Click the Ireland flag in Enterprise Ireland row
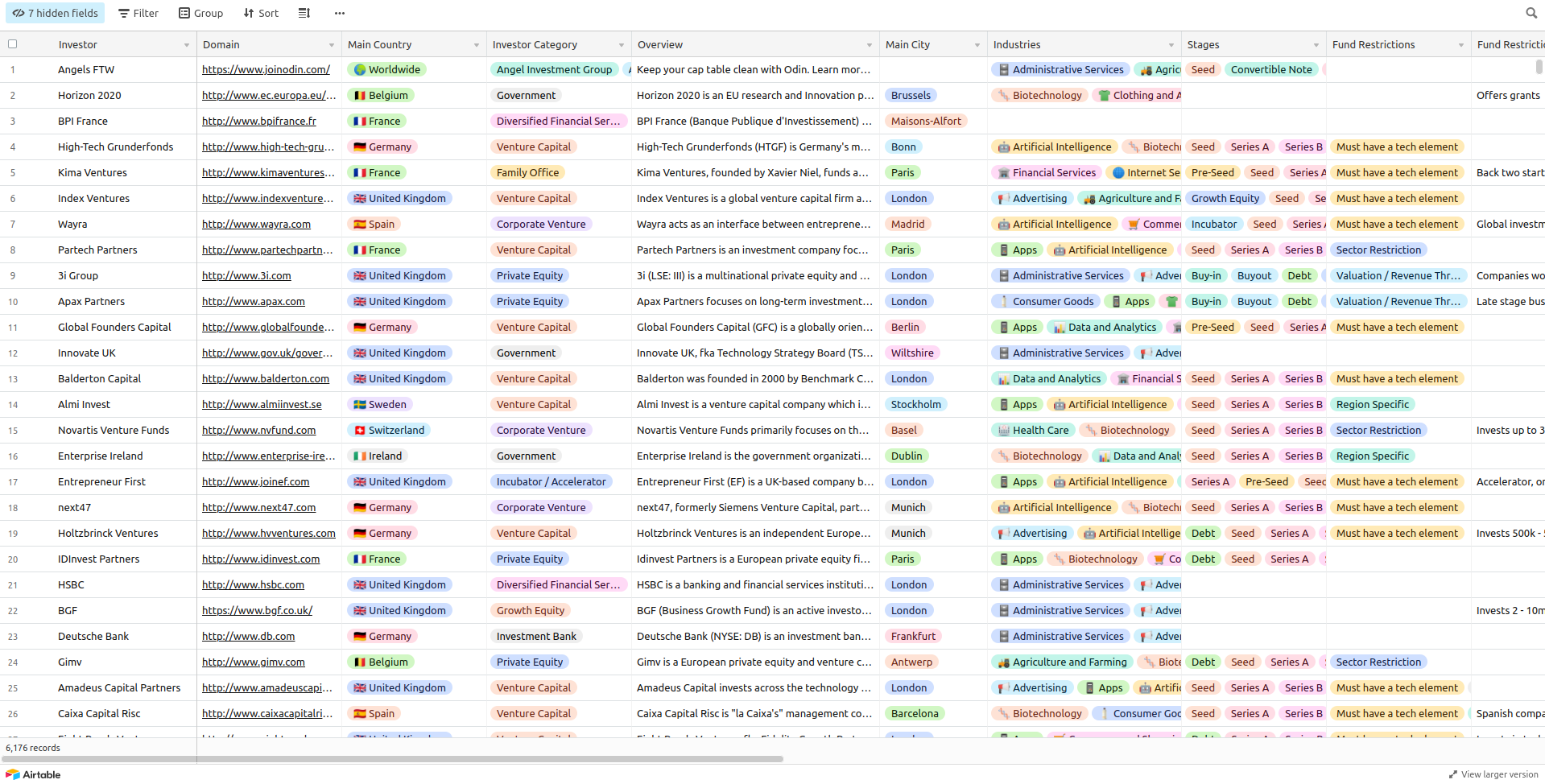This screenshot has height=784, width=1545. point(360,456)
